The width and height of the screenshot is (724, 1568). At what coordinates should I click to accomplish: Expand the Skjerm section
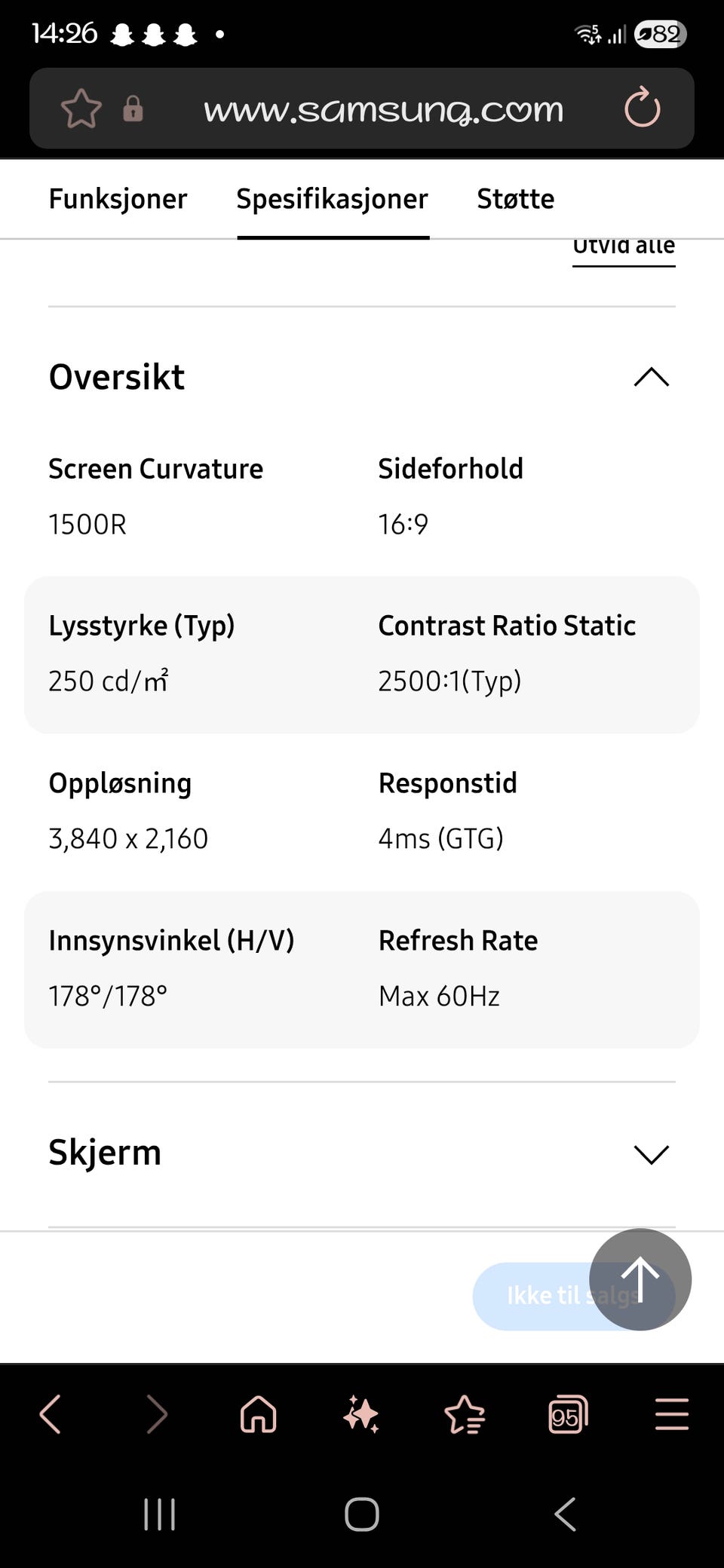(651, 1153)
